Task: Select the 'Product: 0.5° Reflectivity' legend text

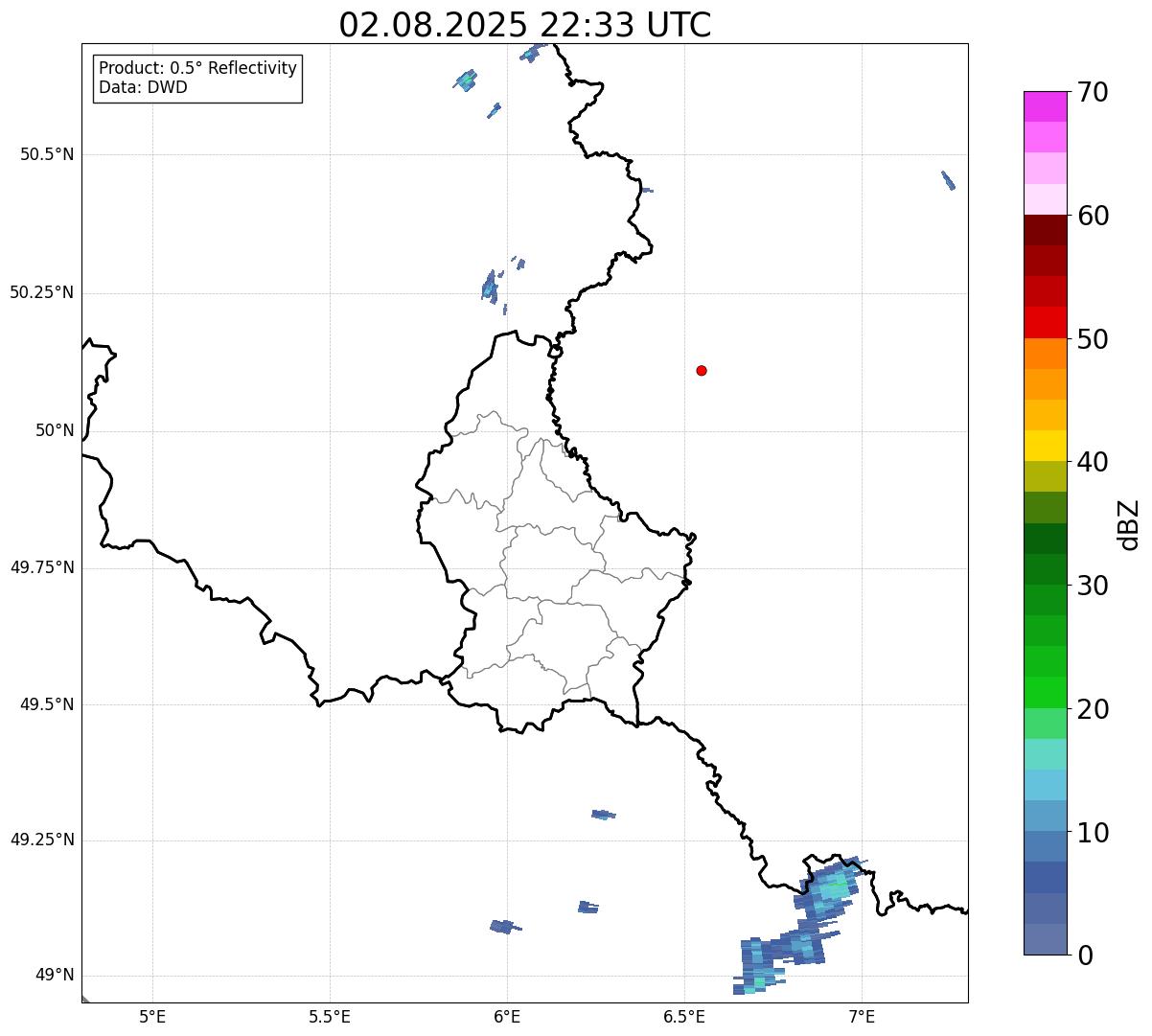Action: (x=198, y=69)
